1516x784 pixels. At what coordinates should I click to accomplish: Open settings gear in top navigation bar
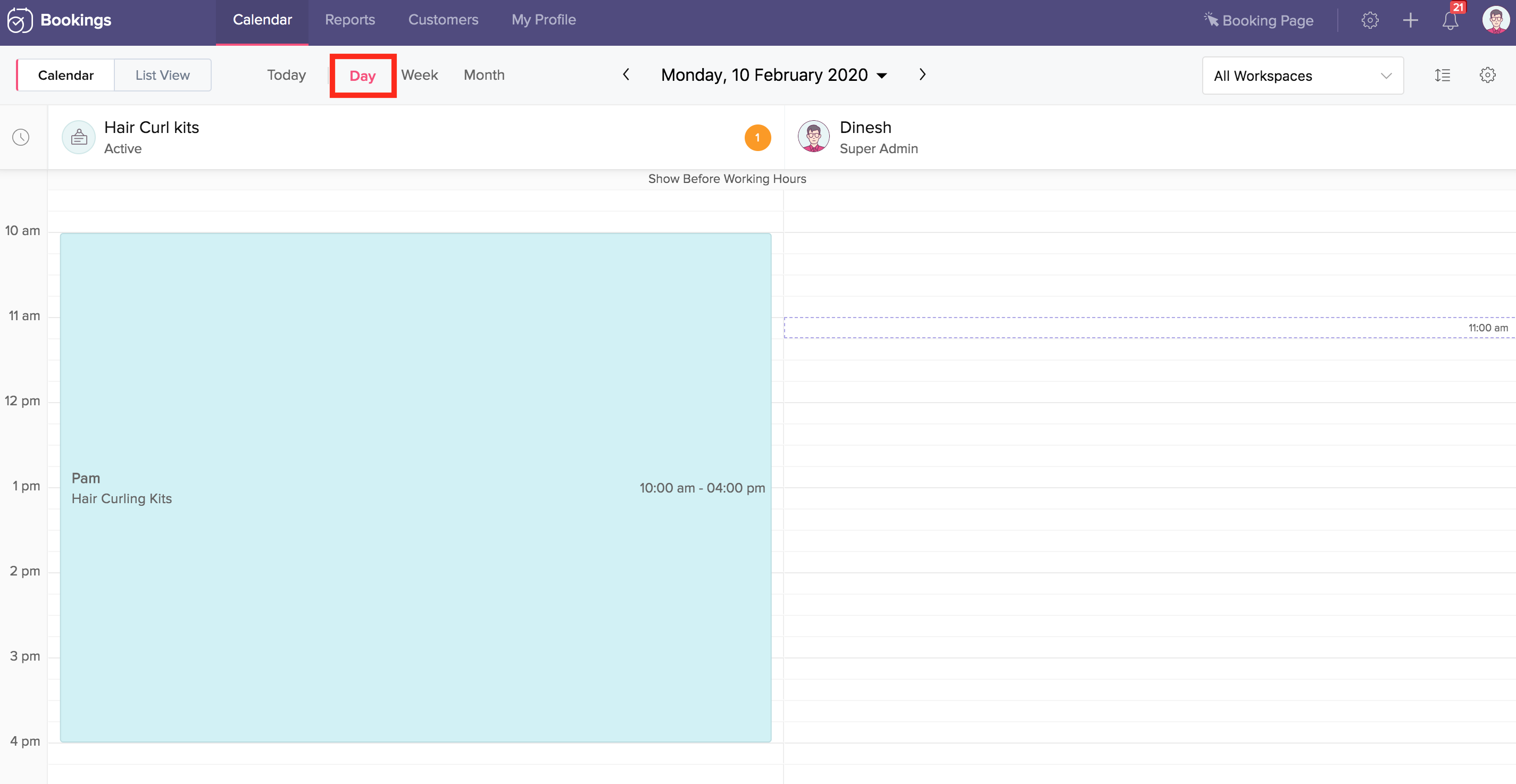click(1370, 21)
